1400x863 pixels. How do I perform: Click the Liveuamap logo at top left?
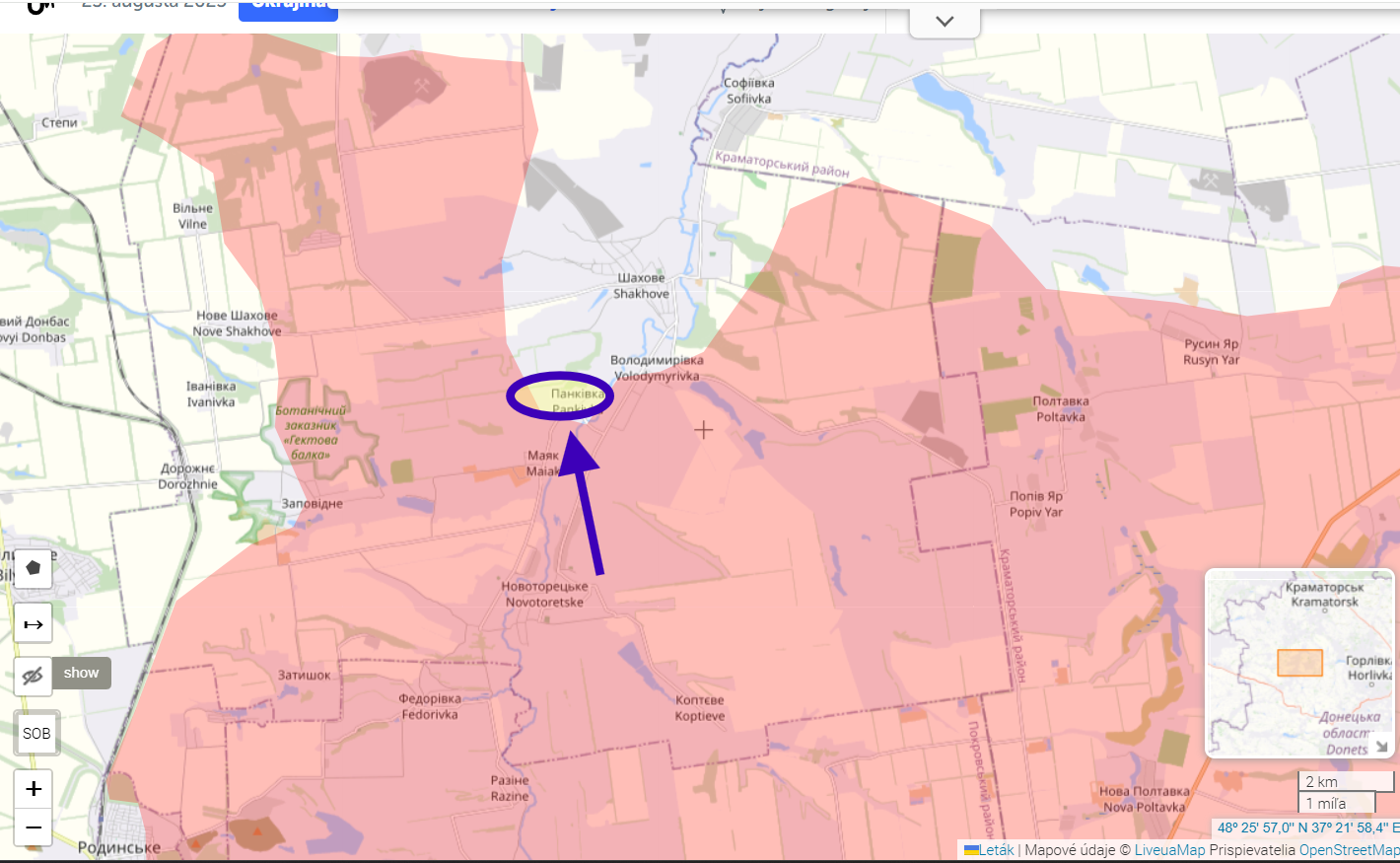[x=39, y=7]
